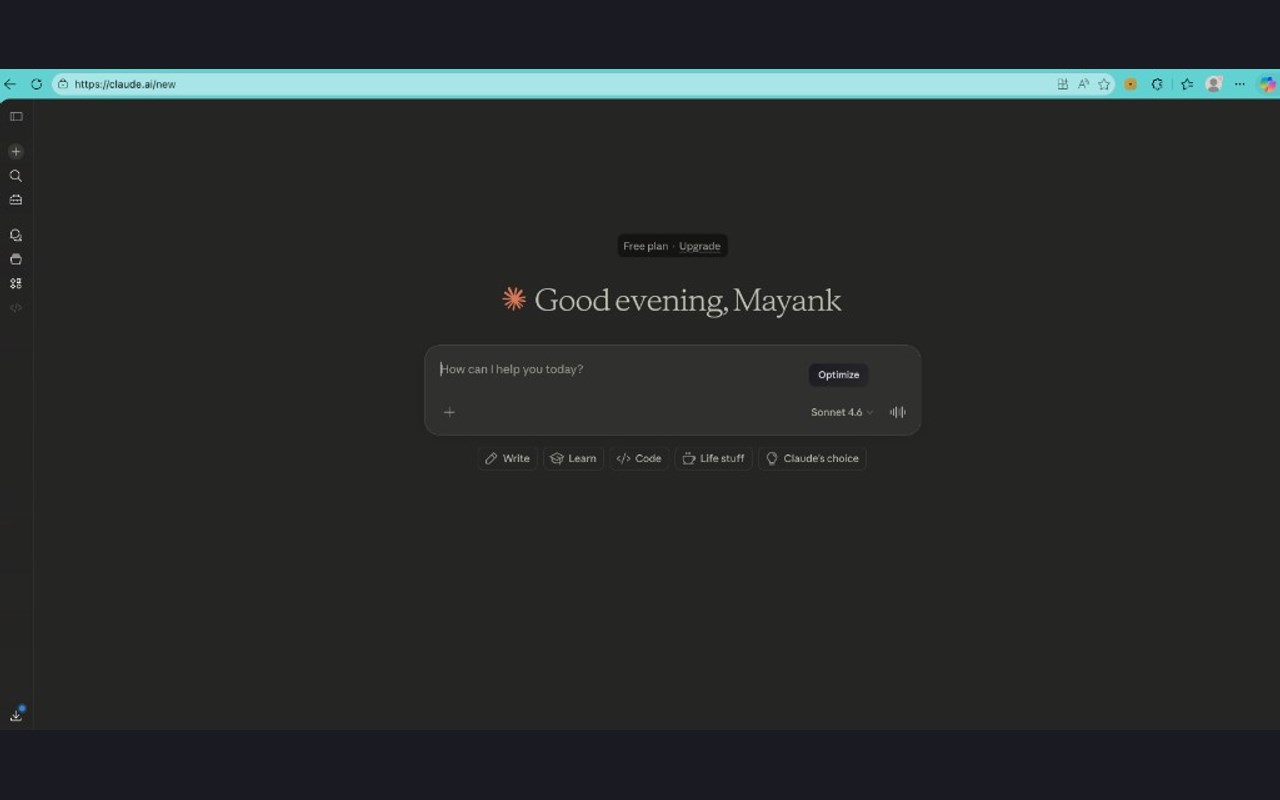Click the orange Claude starburst logo
Image resolution: width=1280 pixels, height=800 pixels.
(514, 299)
